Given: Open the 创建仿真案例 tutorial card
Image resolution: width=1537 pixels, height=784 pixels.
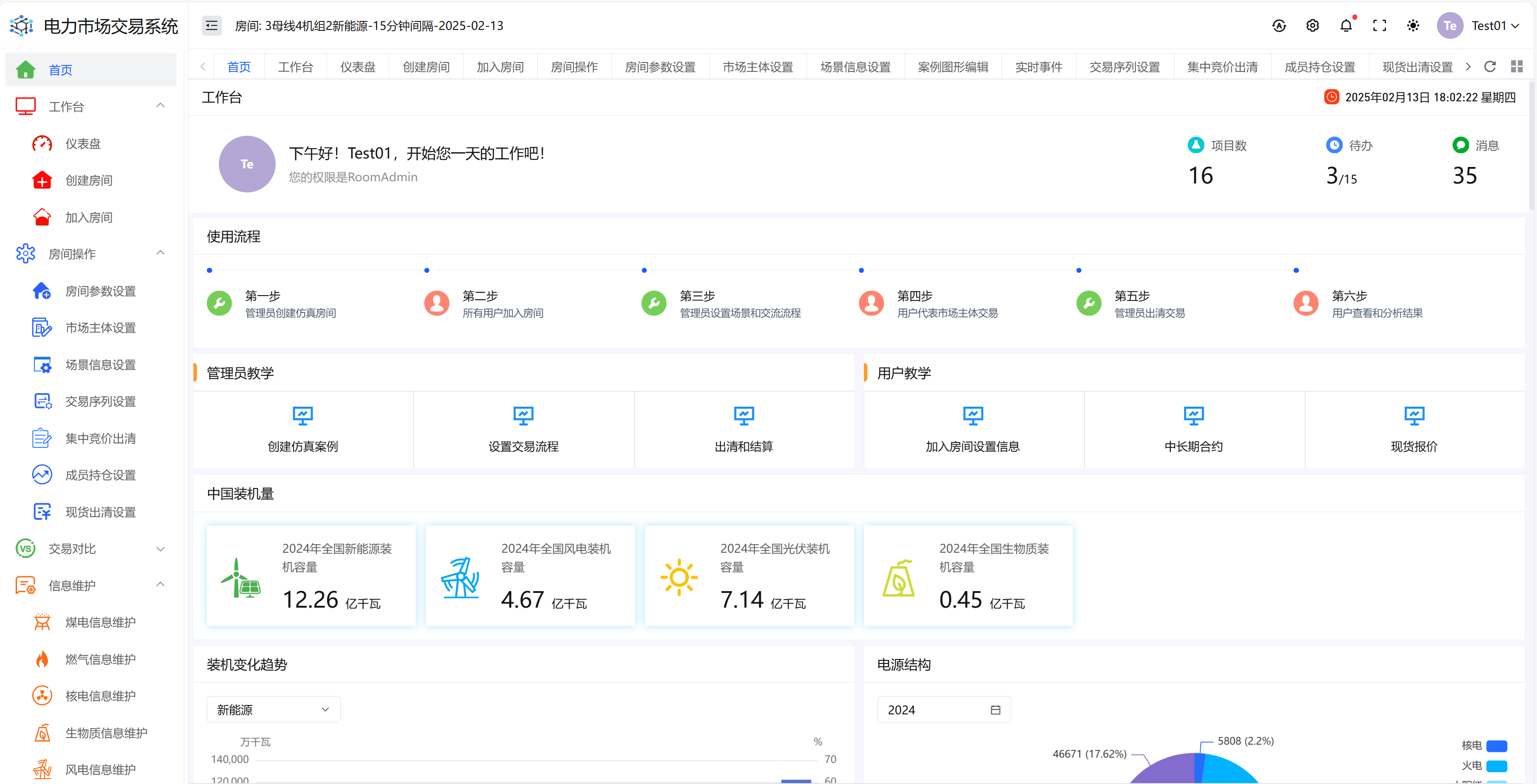Looking at the screenshot, I should click(303, 430).
